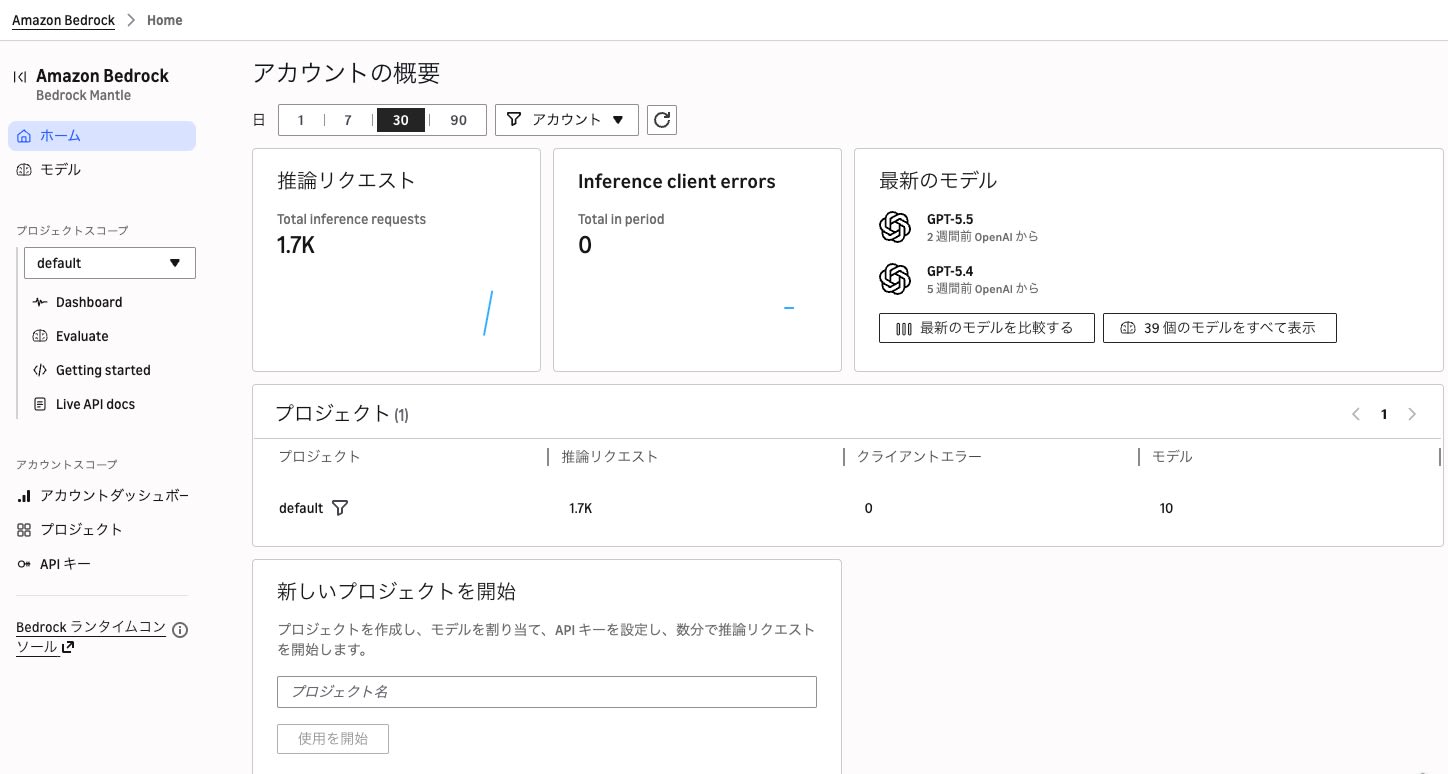Click the brain icon beside モデル
This screenshot has width=1448, height=774.
(24, 170)
